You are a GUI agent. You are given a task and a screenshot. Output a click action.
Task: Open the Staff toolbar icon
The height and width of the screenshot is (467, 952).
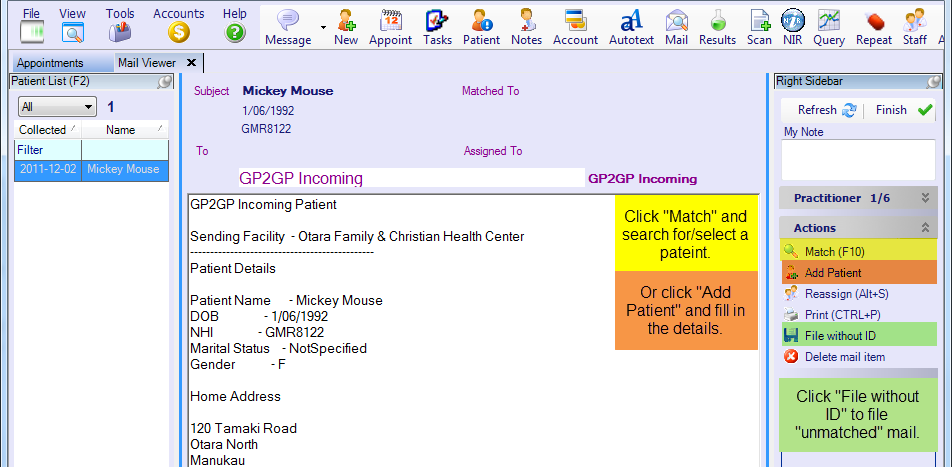pyautogui.click(x=914, y=21)
